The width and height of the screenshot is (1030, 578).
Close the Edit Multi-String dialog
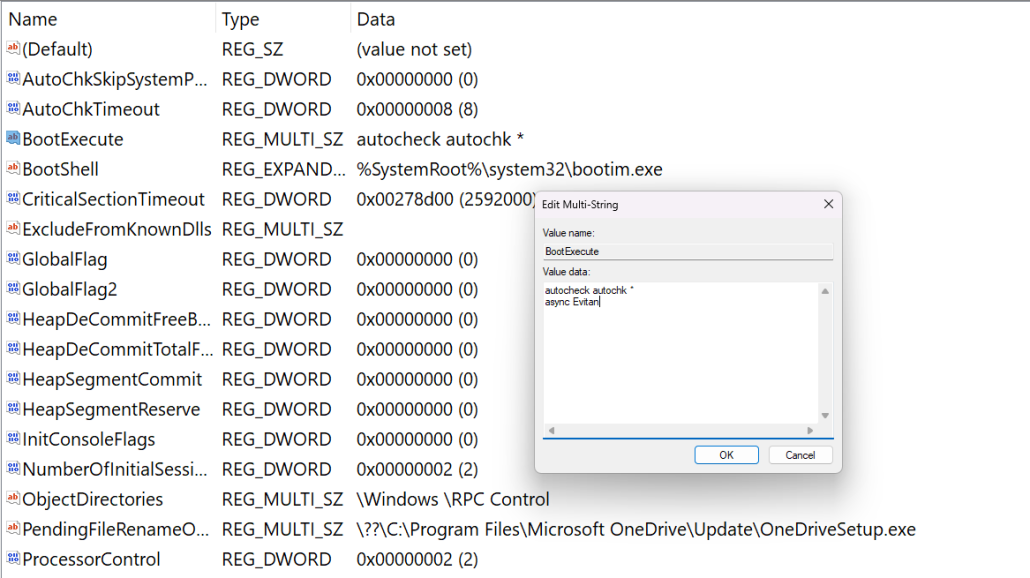(828, 204)
